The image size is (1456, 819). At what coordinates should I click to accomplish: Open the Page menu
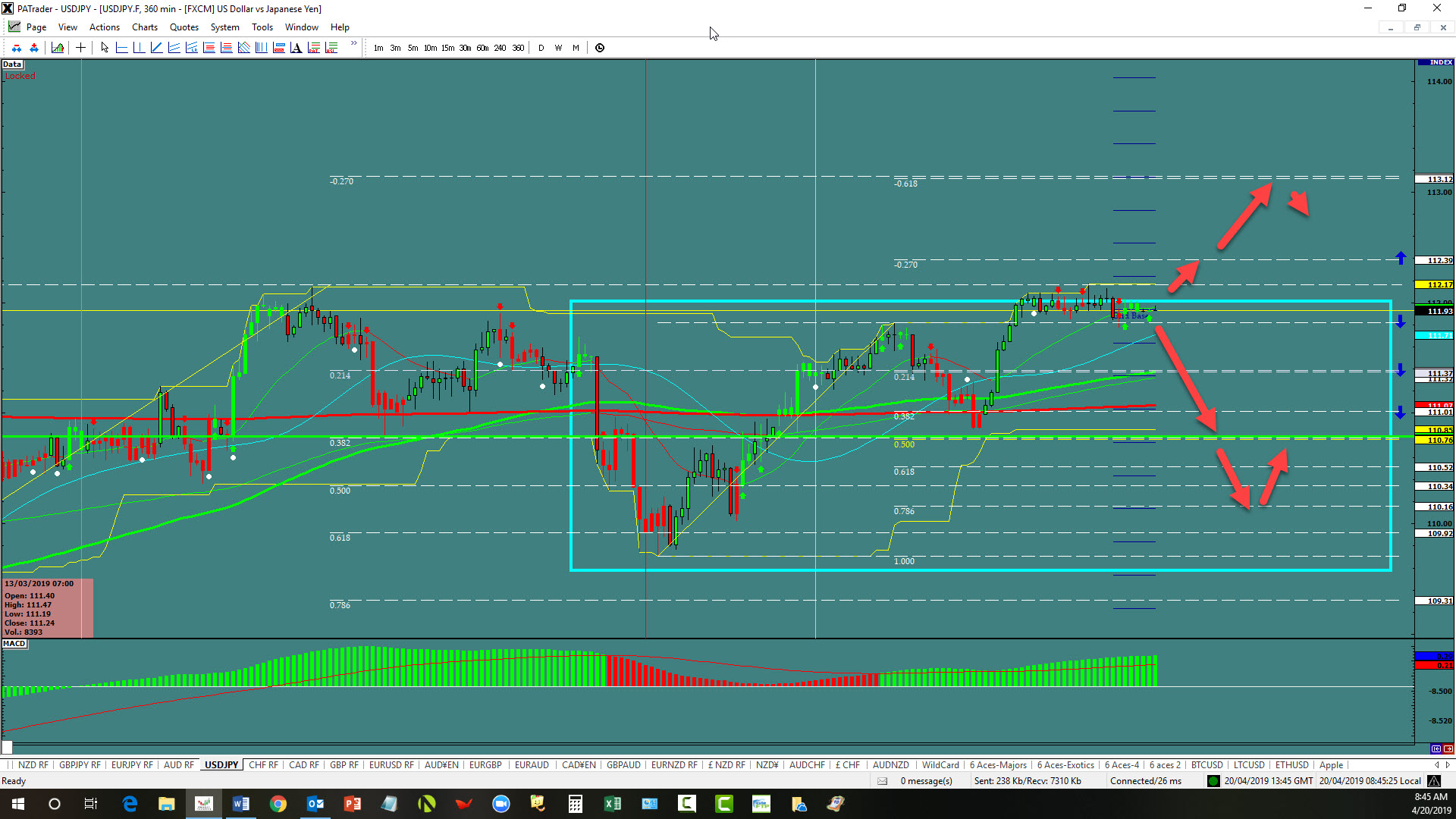pos(36,27)
